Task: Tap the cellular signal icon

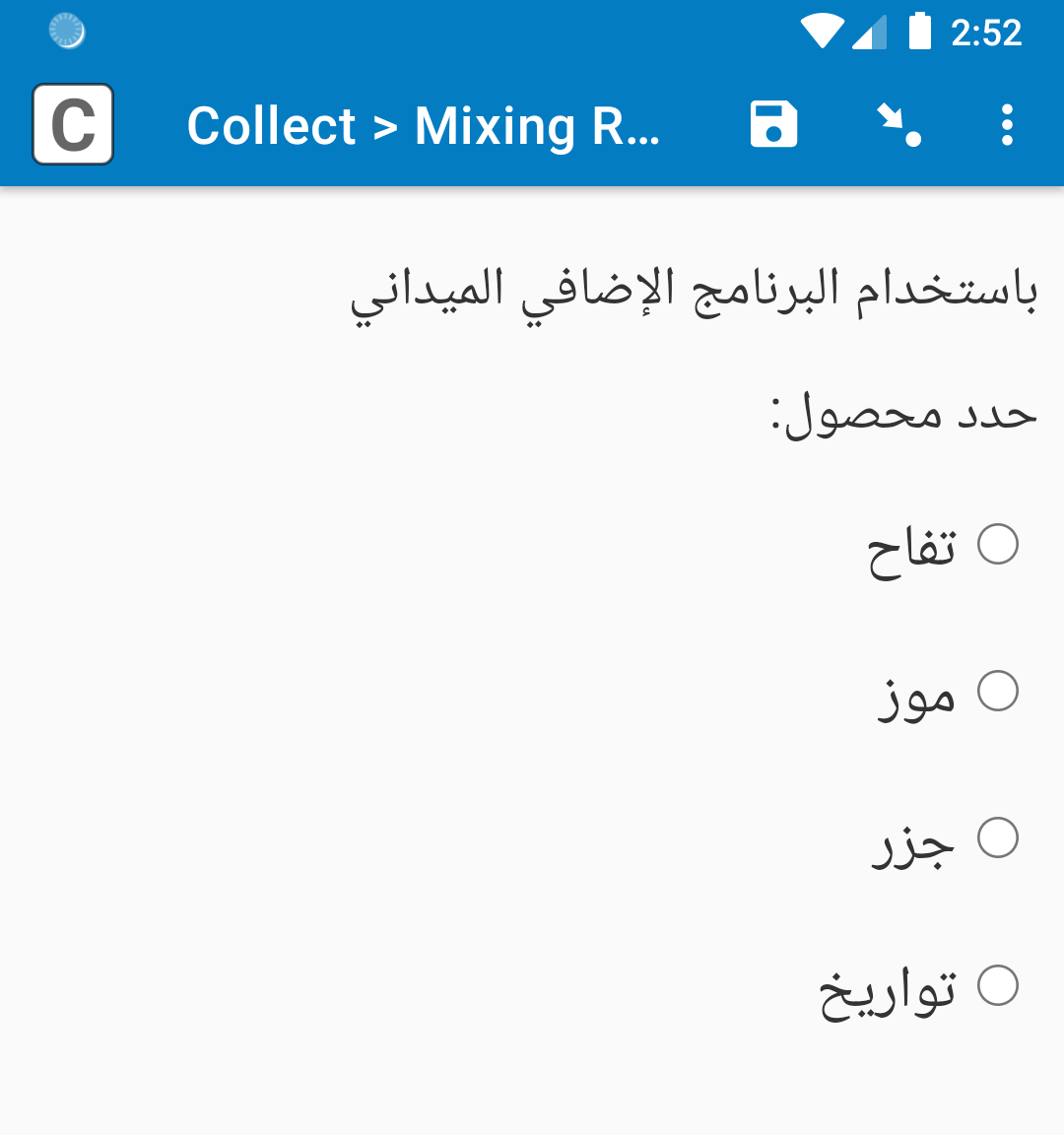Action: (x=869, y=33)
